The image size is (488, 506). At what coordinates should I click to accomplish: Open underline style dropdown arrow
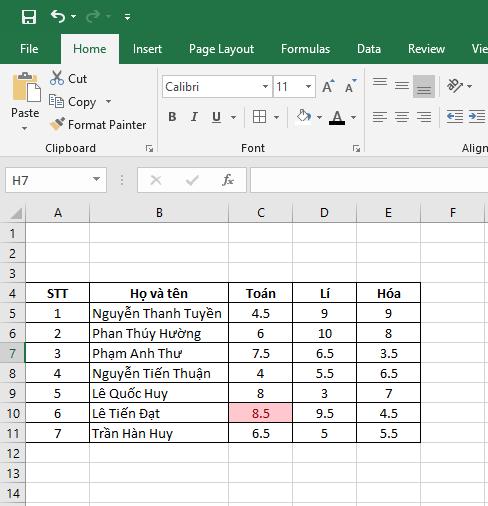pyautogui.click(x=234, y=117)
